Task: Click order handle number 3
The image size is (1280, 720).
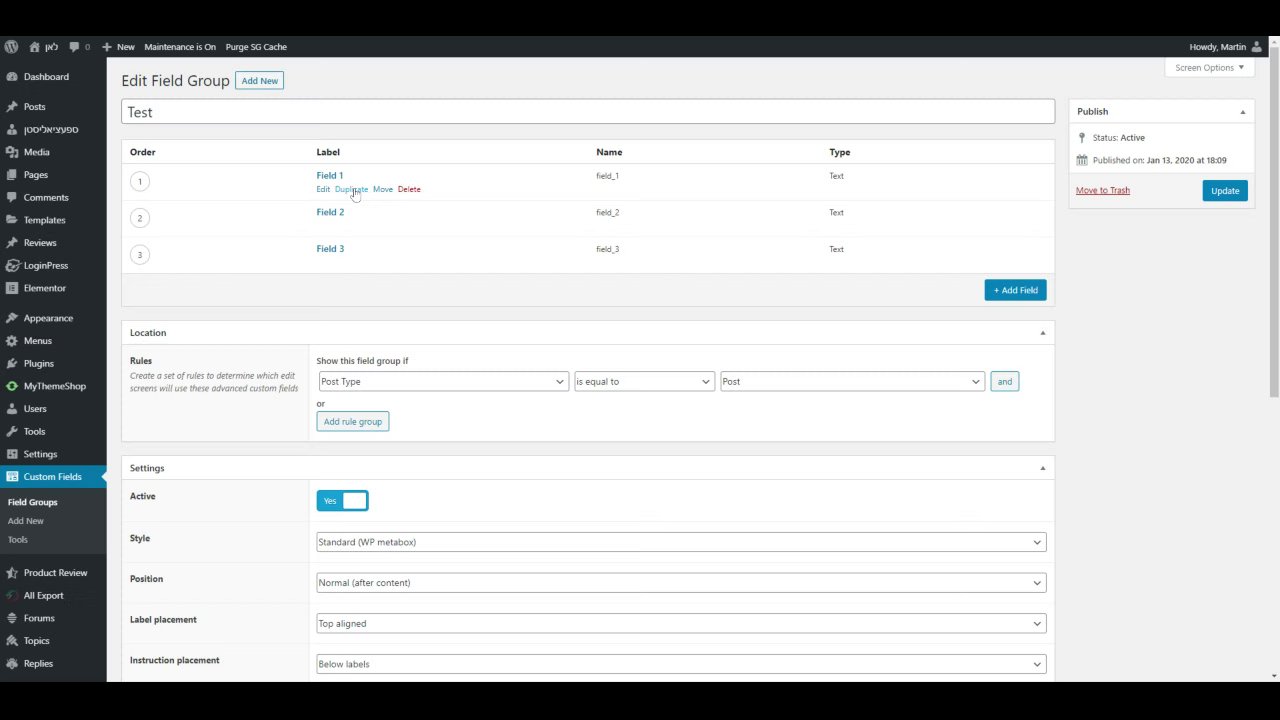Action: coord(140,254)
